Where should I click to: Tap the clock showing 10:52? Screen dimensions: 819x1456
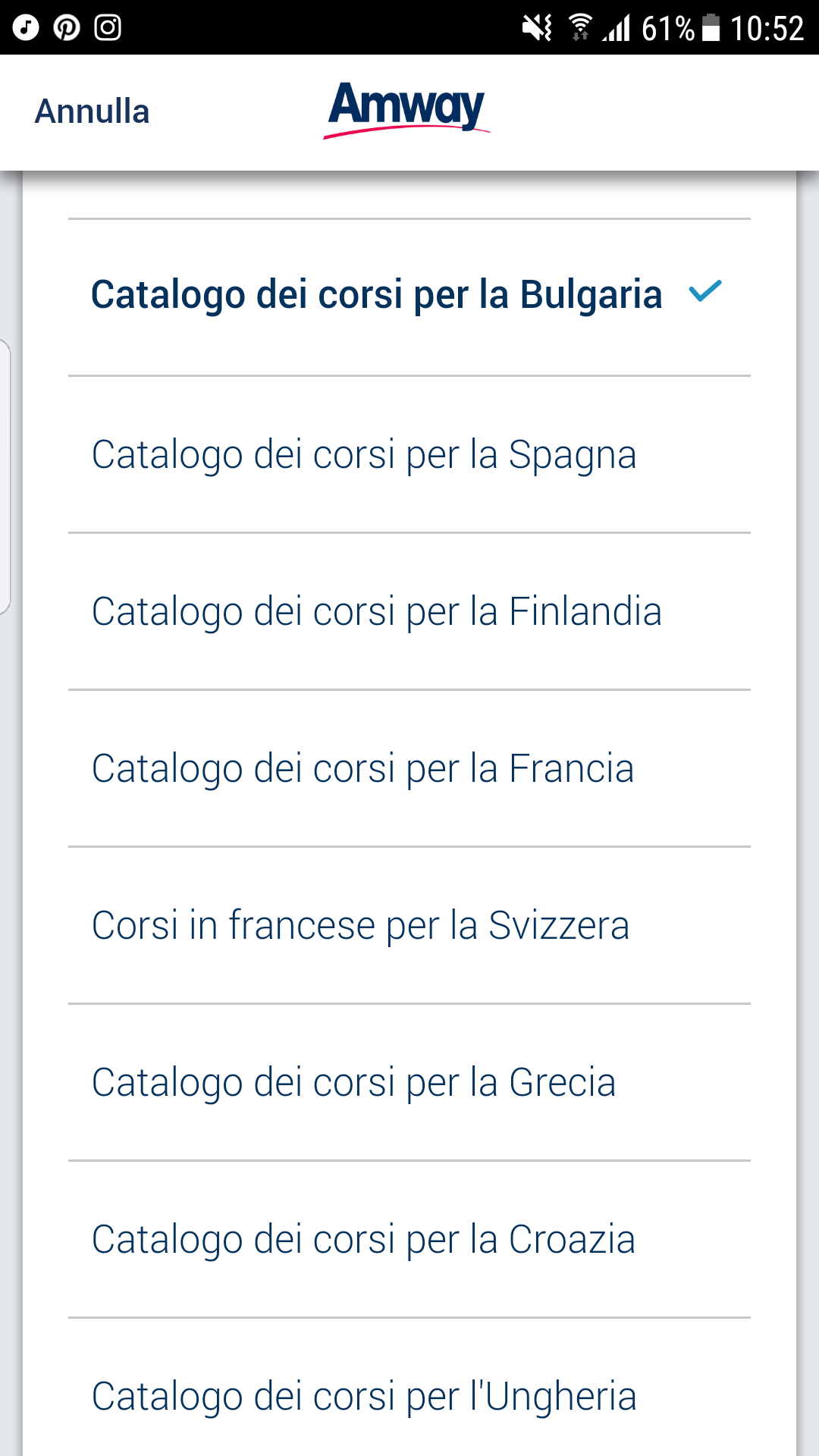tap(767, 29)
